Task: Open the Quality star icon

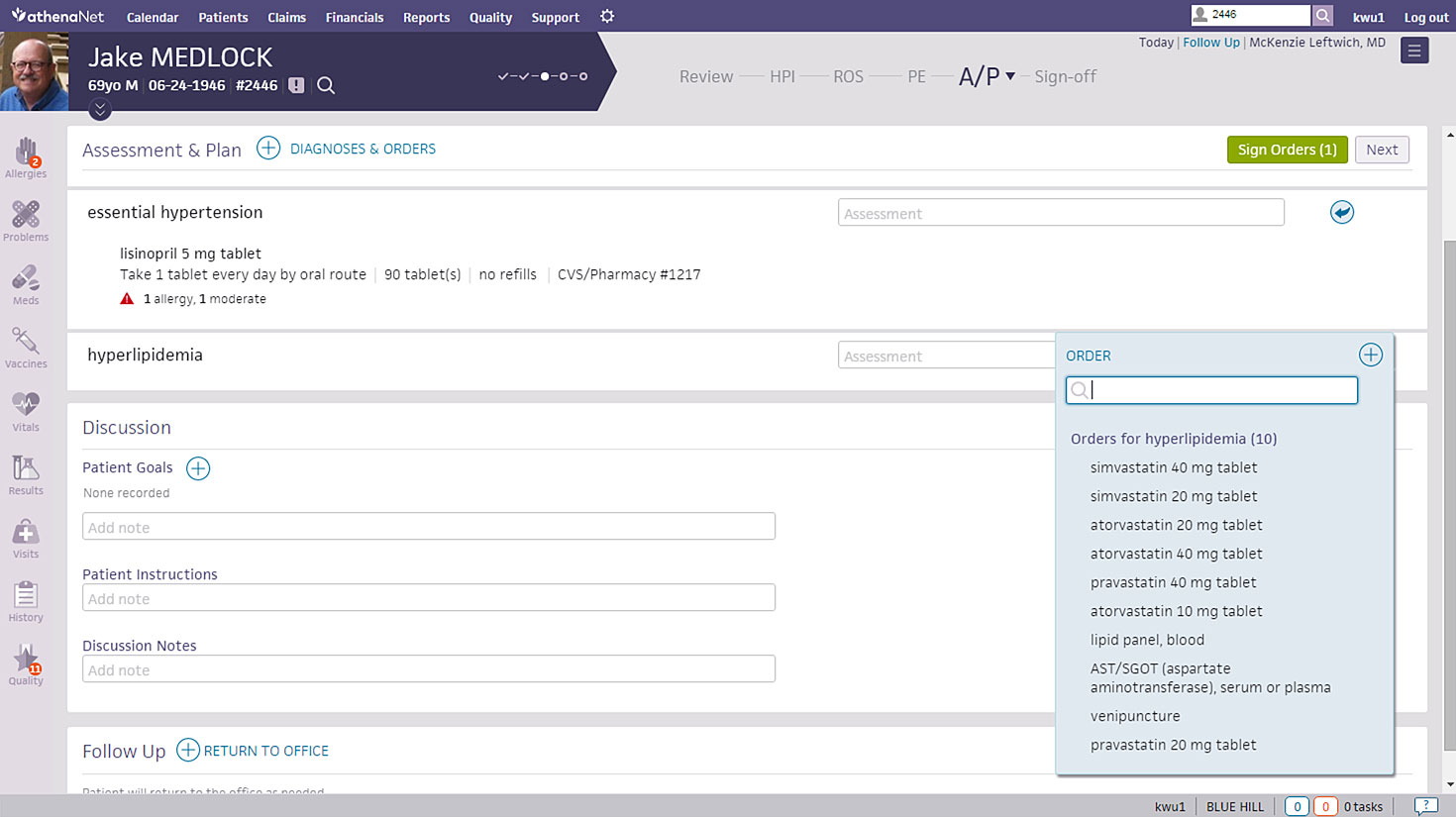Action: pyautogui.click(x=26, y=659)
